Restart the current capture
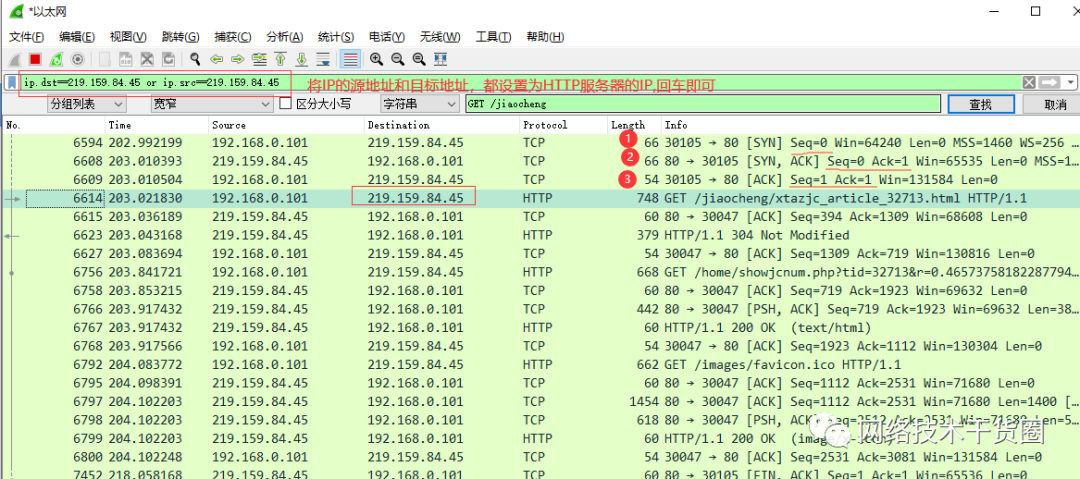Viewport: 1080px width, 479px height. (56, 59)
